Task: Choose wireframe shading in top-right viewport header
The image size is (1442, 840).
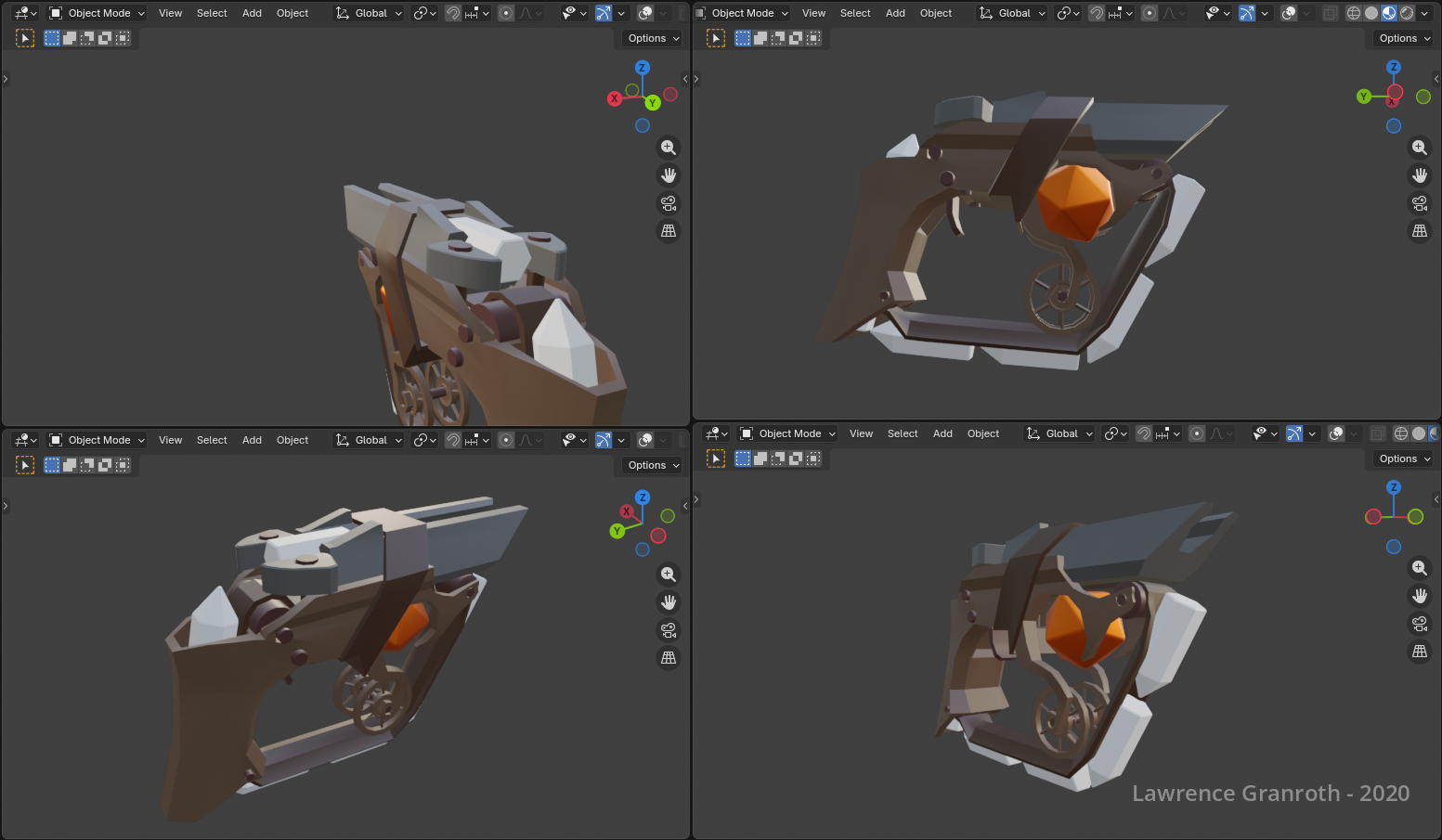Action: [x=1353, y=13]
